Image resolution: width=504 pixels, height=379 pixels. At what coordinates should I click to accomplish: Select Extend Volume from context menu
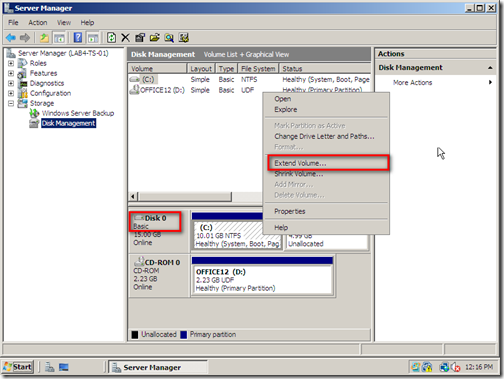click(326, 163)
